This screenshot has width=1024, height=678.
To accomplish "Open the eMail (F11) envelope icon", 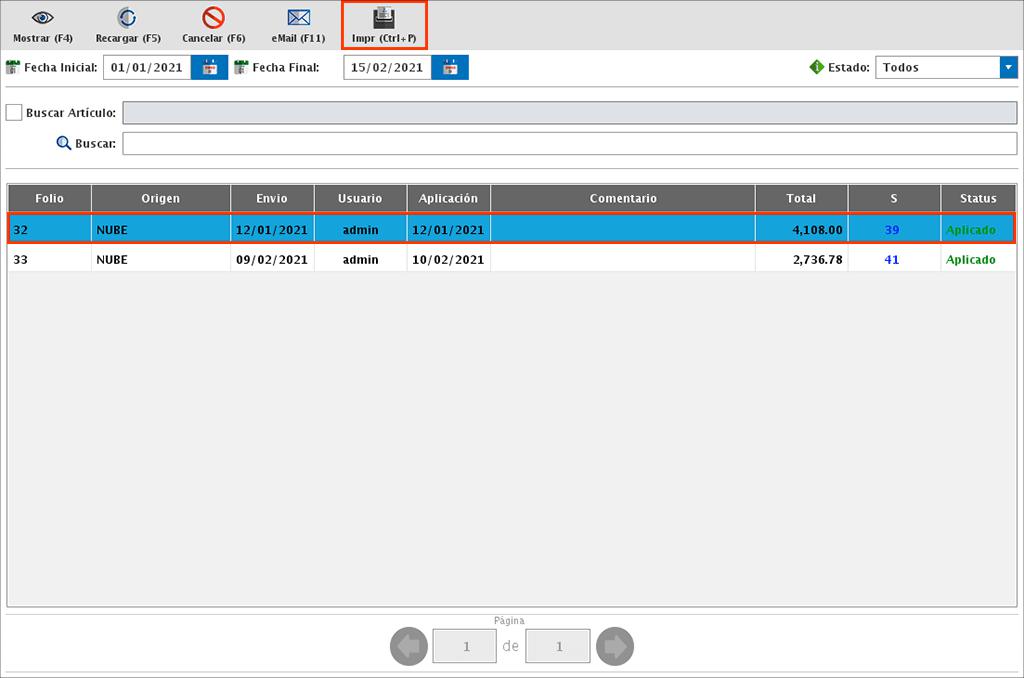I will coord(298,18).
